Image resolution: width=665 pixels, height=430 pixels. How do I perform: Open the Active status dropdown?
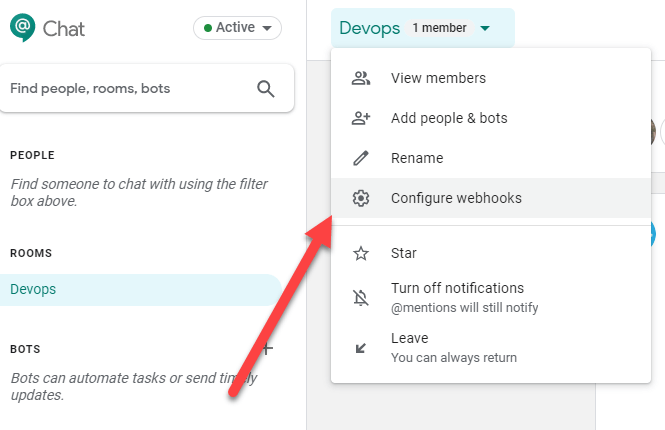(x=237, y=28)
